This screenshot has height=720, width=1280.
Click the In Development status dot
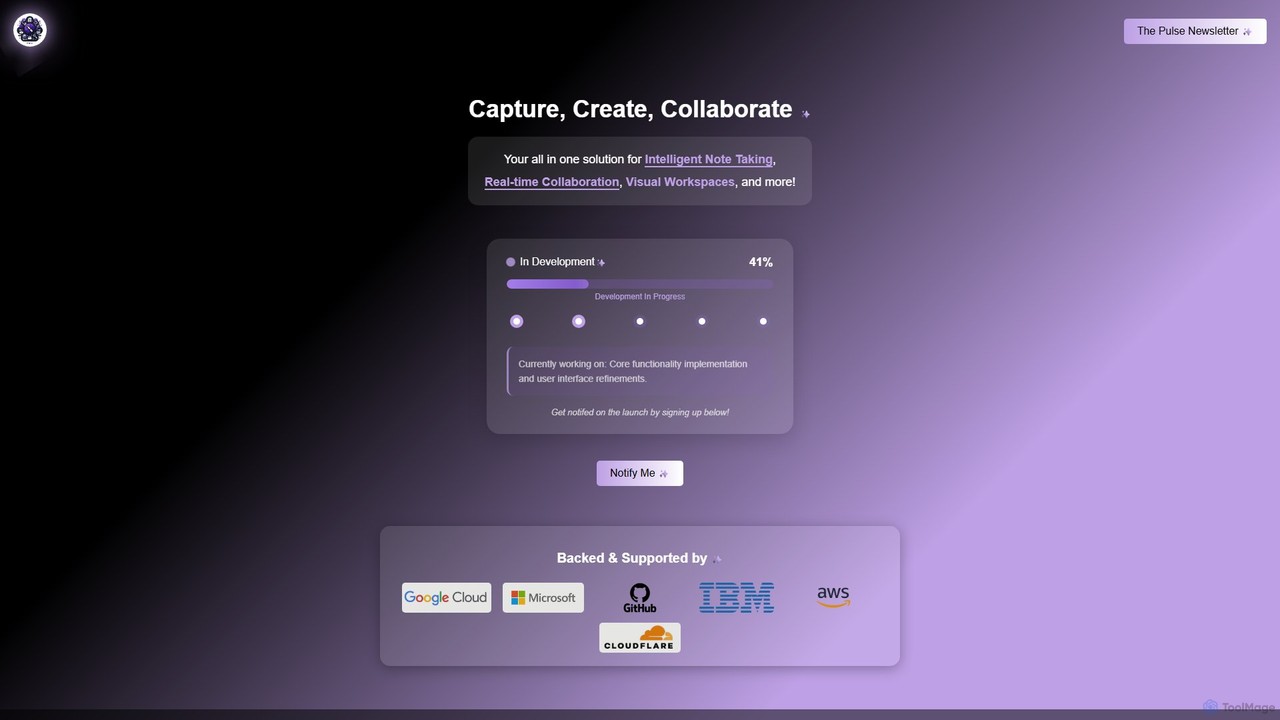[x=511, y=262]
